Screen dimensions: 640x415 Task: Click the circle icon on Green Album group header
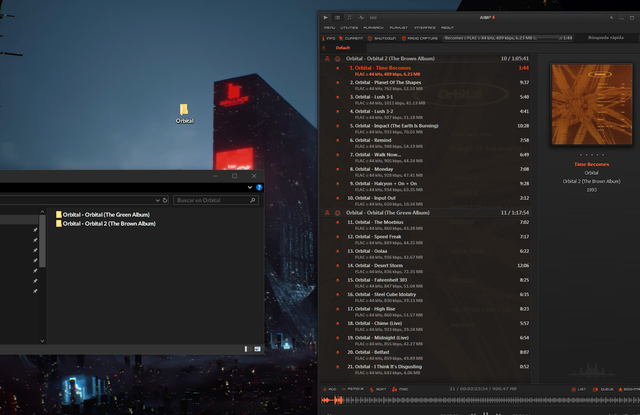(338, 213)
